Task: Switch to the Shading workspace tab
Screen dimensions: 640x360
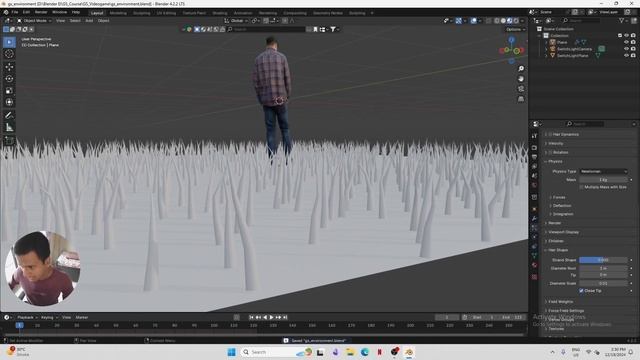Action: tap(220, 13)
